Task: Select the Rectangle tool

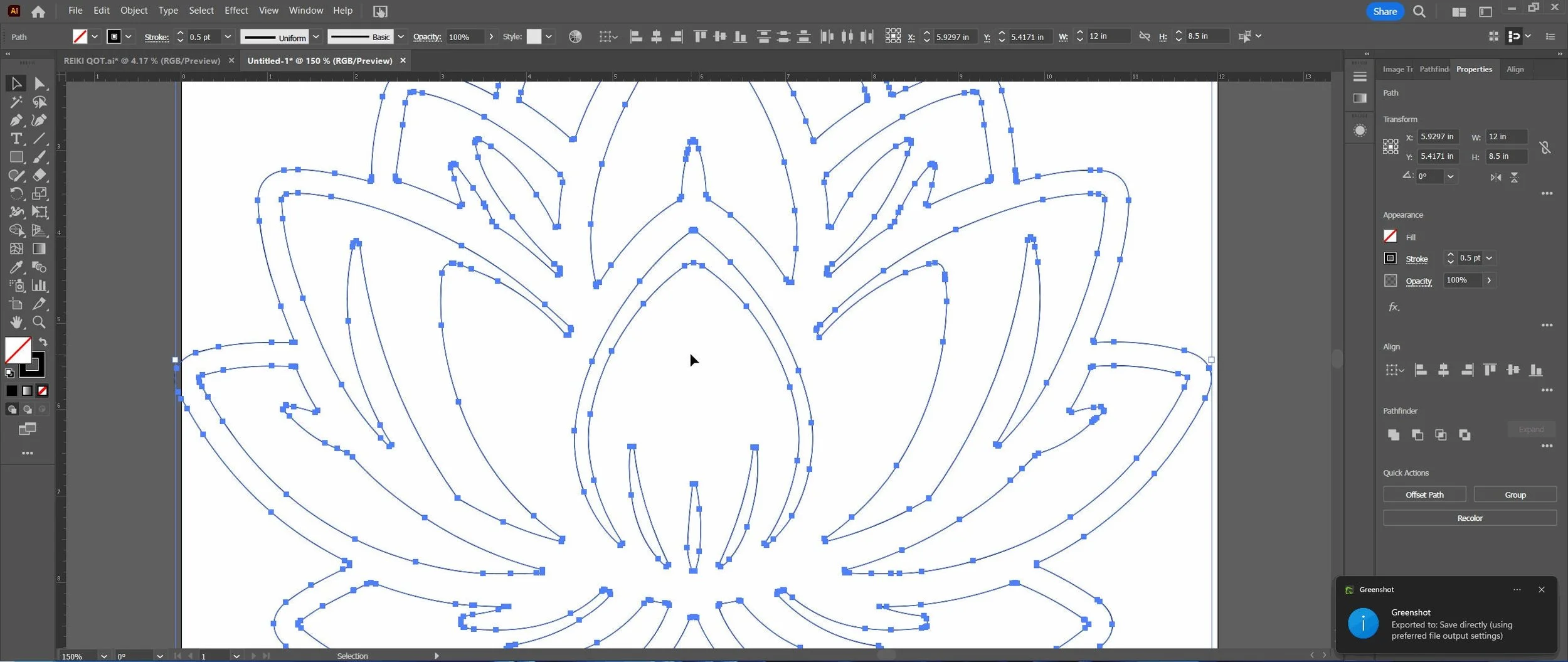Action: pos(16,157)
